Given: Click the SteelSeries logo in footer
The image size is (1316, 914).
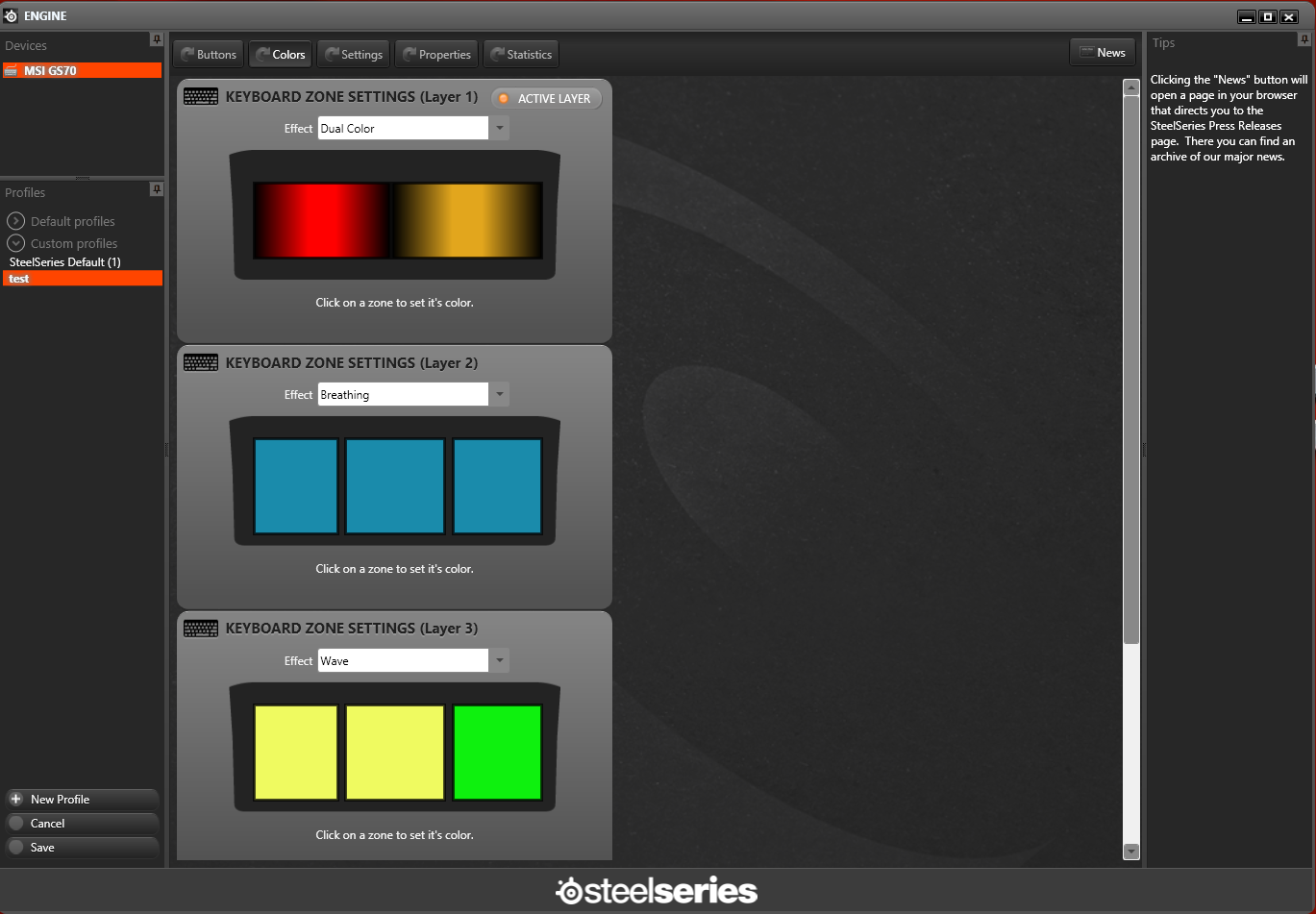Looking at the screenshot, I should point(657,891).
